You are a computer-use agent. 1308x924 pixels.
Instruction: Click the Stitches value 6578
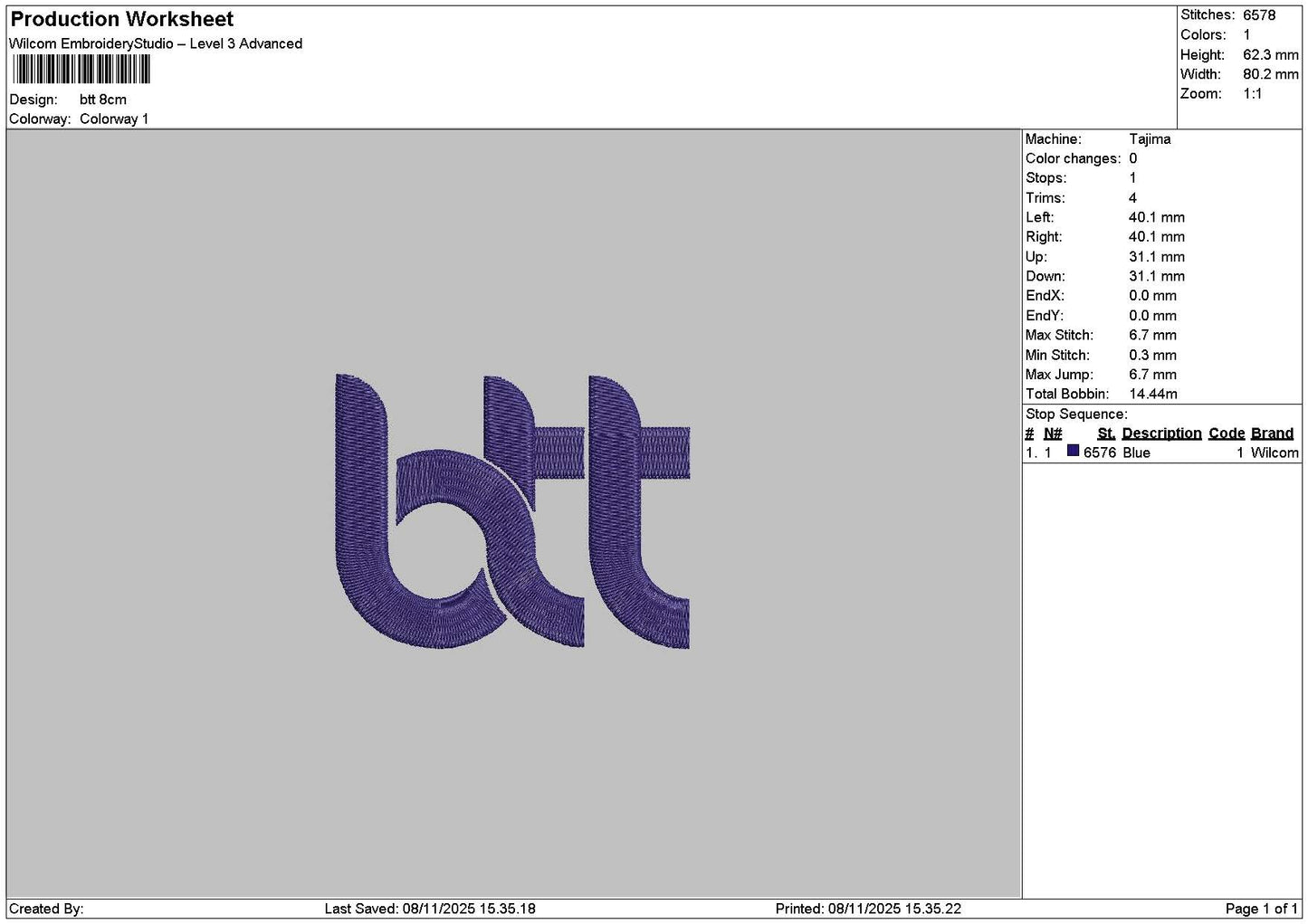1259,15
